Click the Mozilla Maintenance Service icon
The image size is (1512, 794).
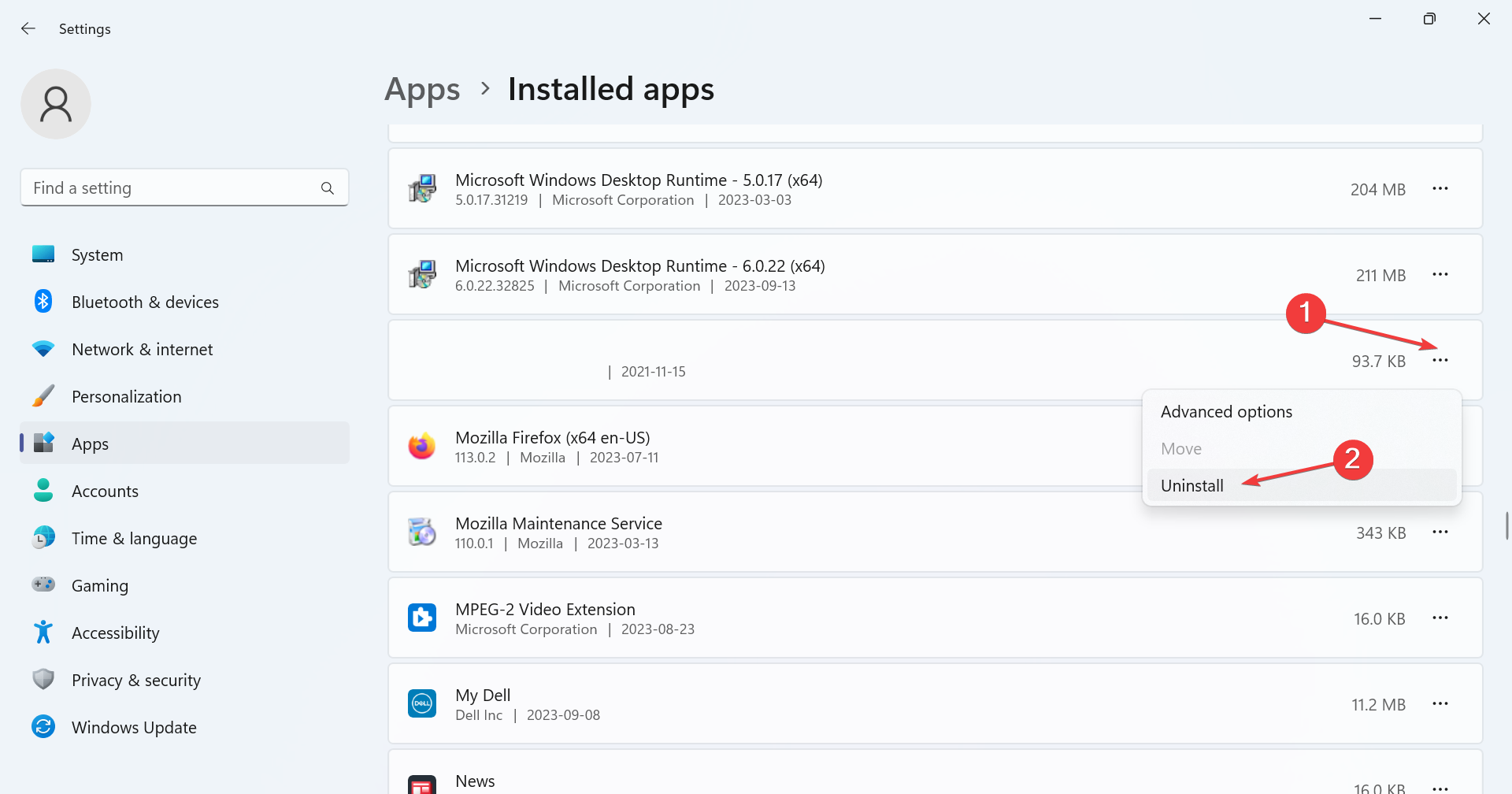[x=422, y=532]
